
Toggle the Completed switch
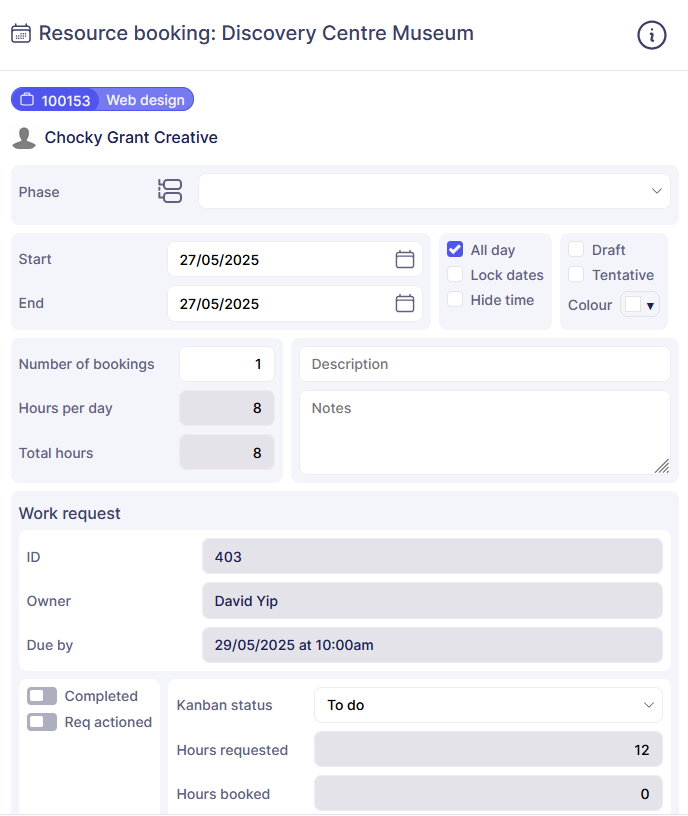42,696
